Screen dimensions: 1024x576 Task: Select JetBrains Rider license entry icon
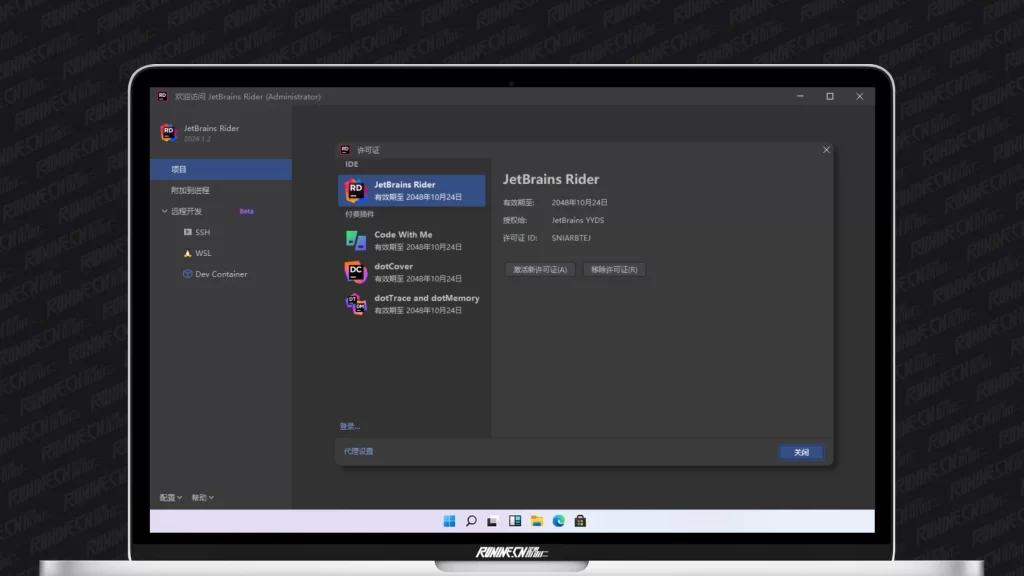click(355, 190)
